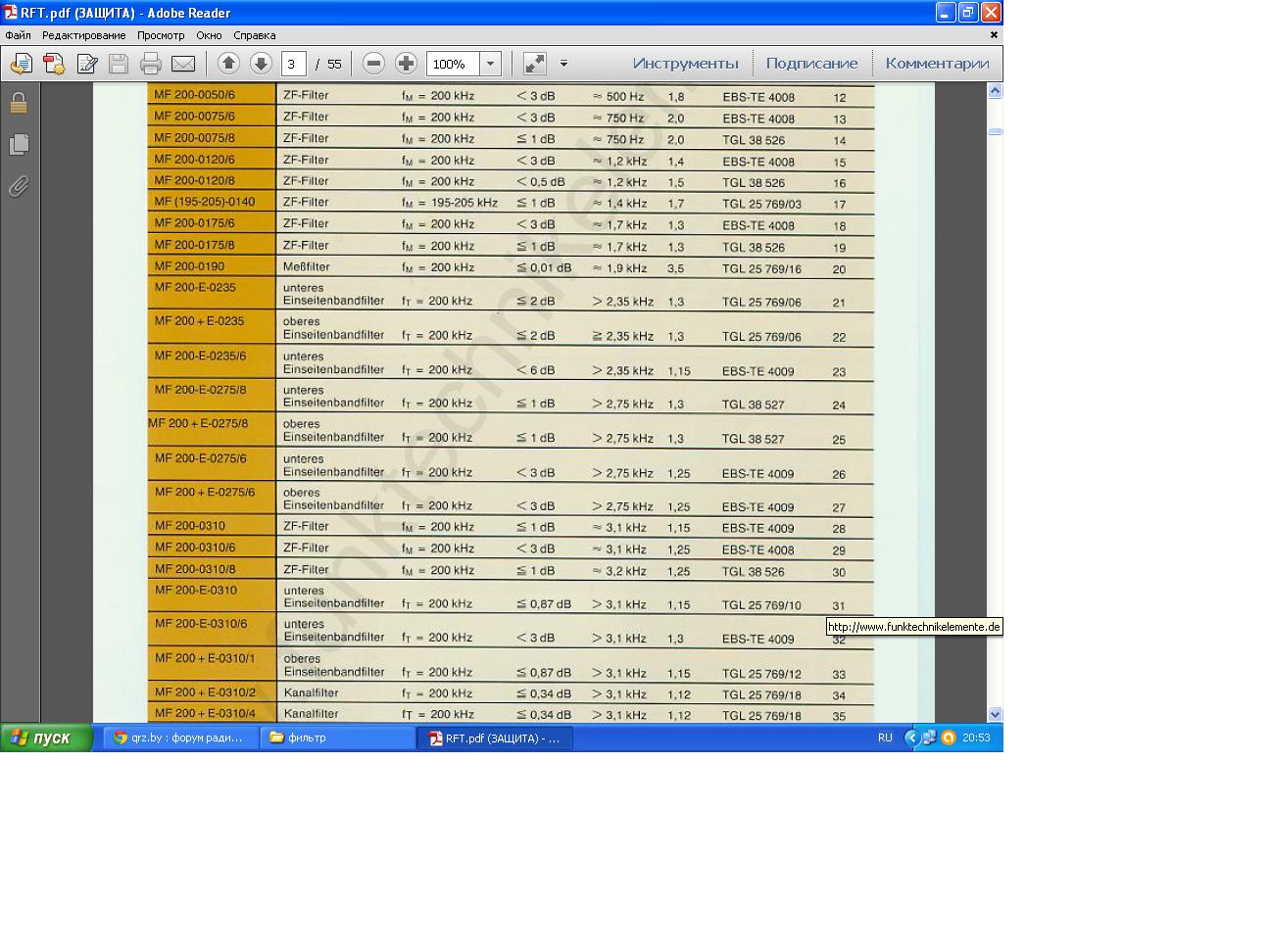This screenshot has width=1270, height=952.
Task: Zoom in with the plus button
Action: (406, 64)
